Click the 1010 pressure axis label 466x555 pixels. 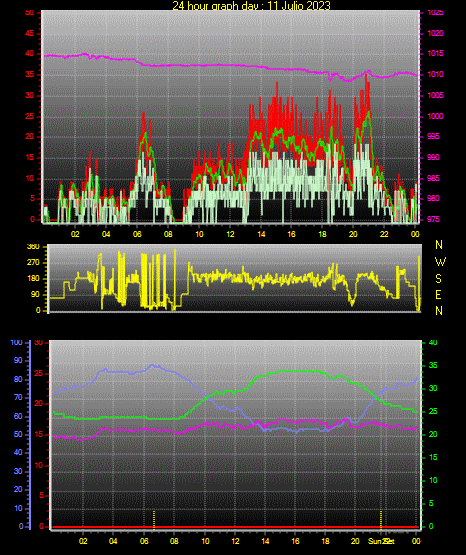(435, 75)
